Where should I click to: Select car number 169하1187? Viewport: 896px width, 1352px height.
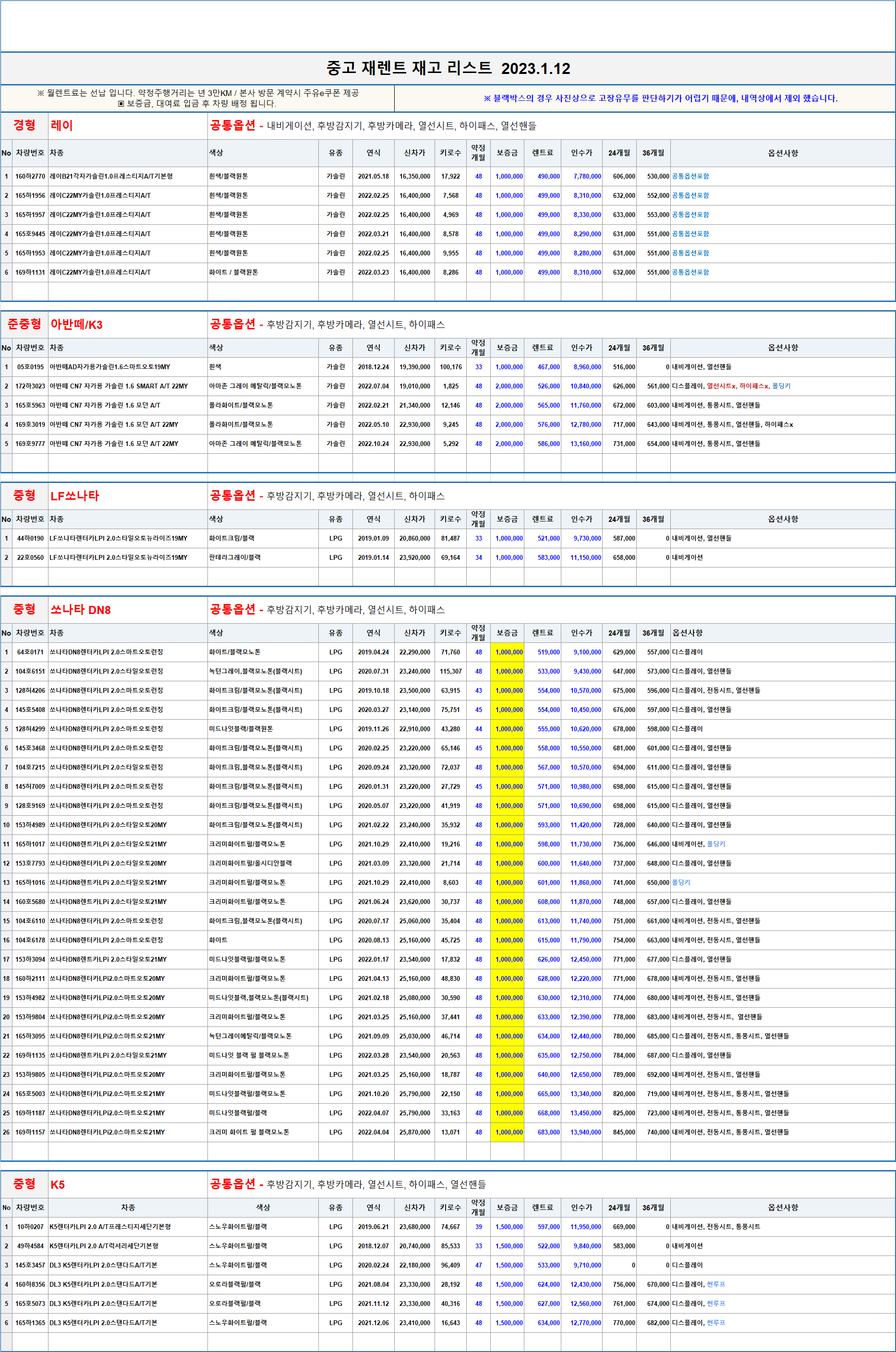coord(30,1113)
